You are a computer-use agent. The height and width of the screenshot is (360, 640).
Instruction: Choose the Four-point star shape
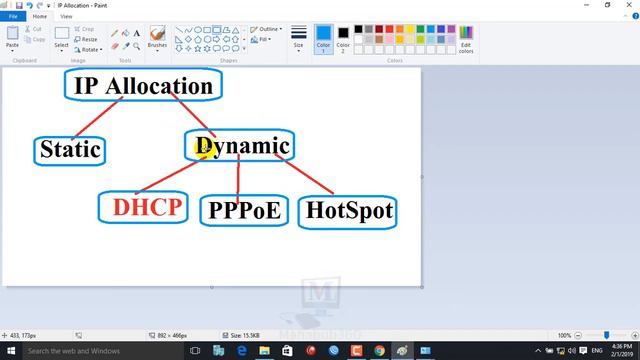(188, 49)
